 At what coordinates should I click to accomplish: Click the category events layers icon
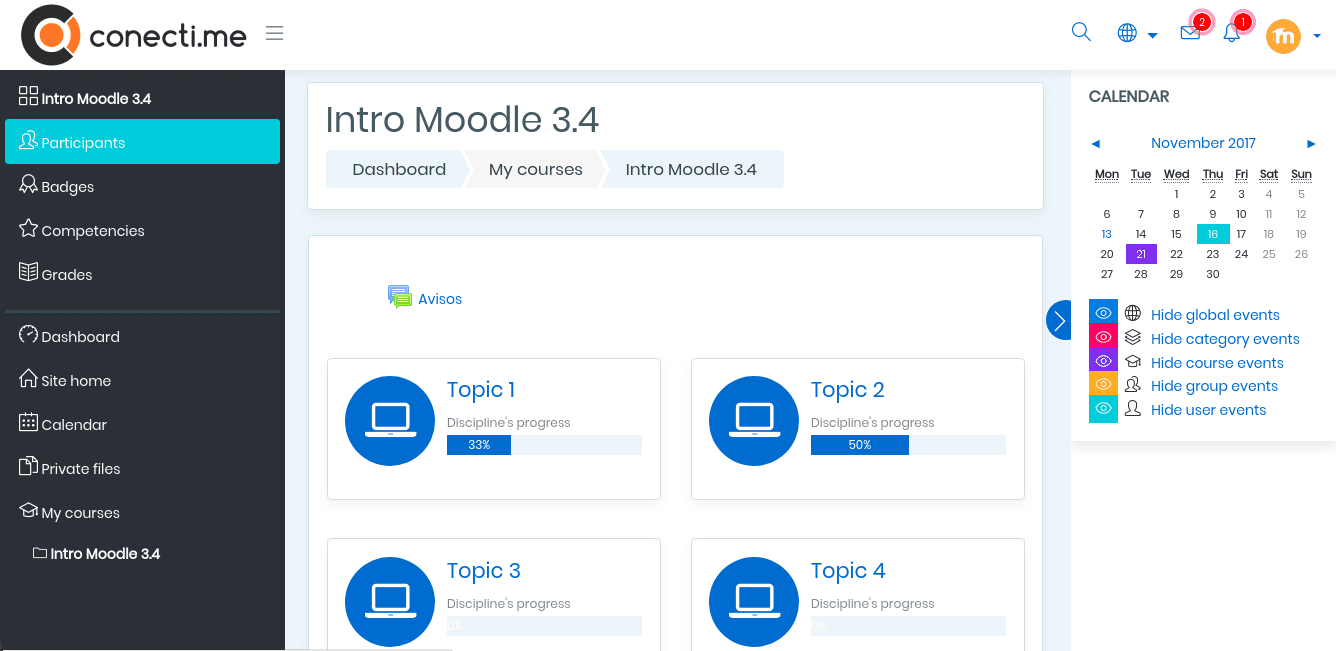pos(1133,338)
